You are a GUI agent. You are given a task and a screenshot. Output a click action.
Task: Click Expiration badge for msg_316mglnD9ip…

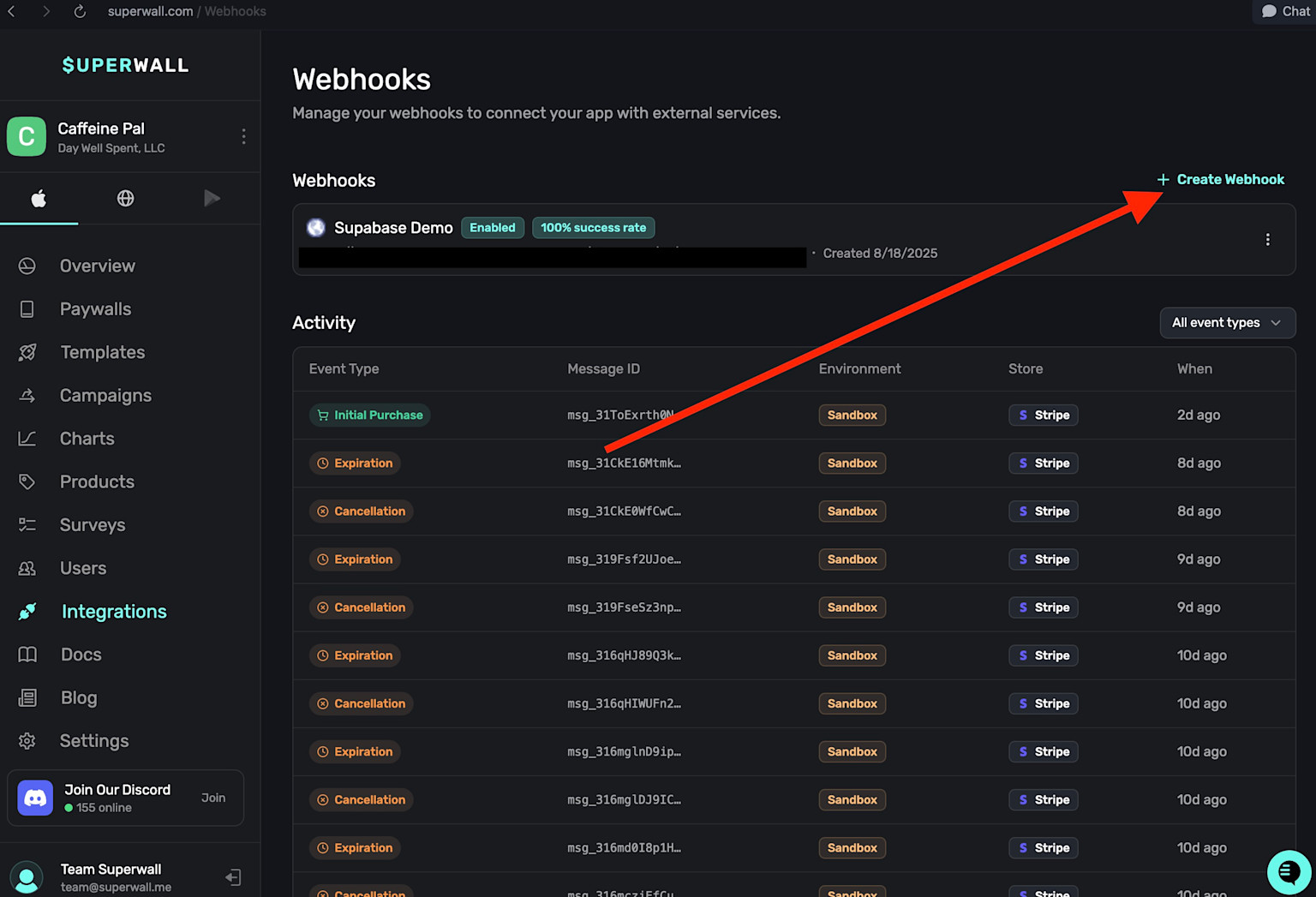[356, 751]
